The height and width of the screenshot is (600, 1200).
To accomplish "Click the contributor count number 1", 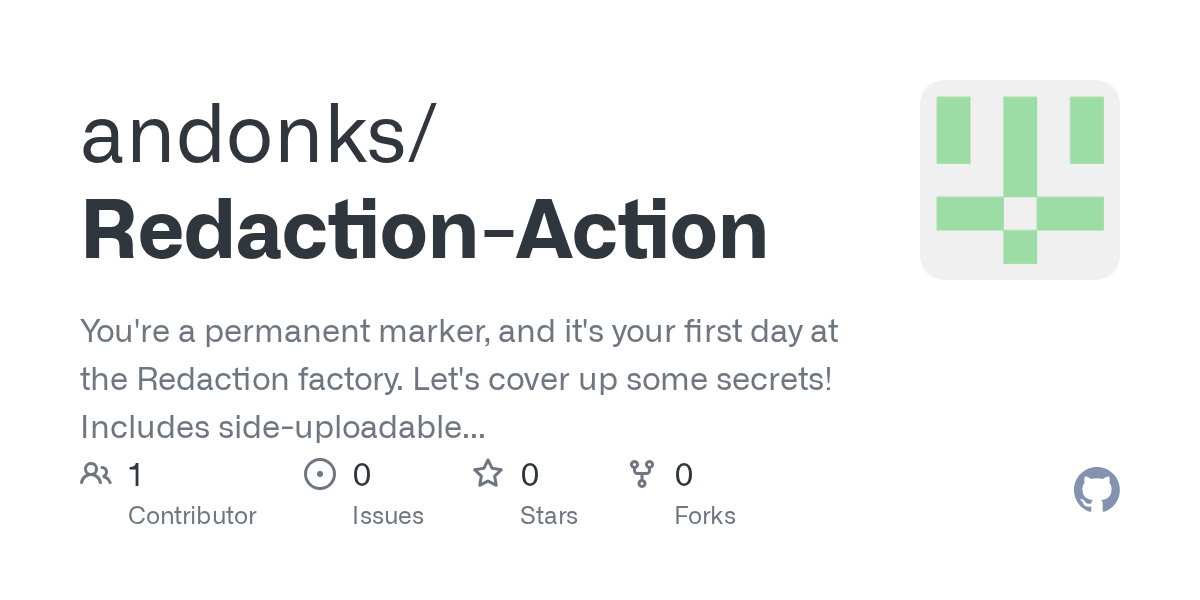I will point(135,474).
